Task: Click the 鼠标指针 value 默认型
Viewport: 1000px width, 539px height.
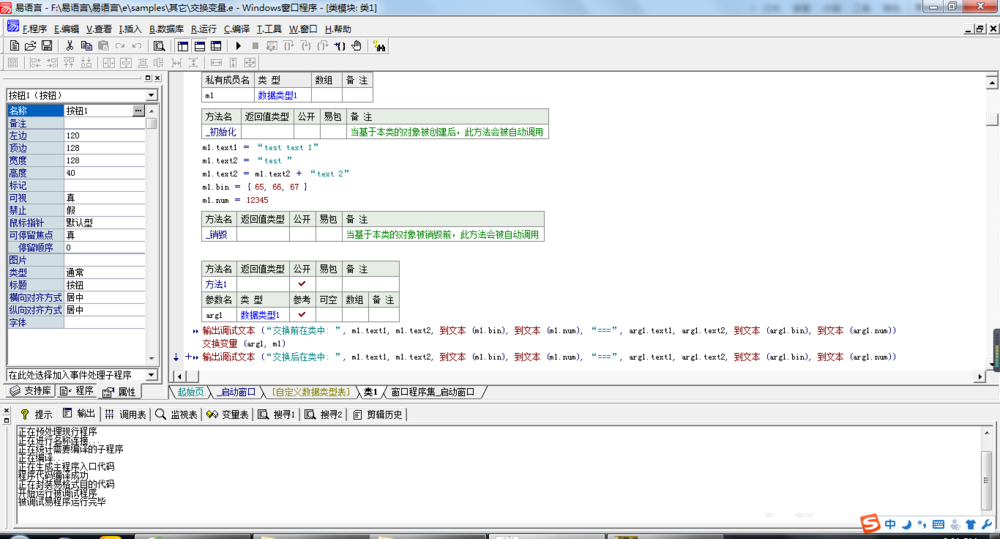Action: point(105,223)
